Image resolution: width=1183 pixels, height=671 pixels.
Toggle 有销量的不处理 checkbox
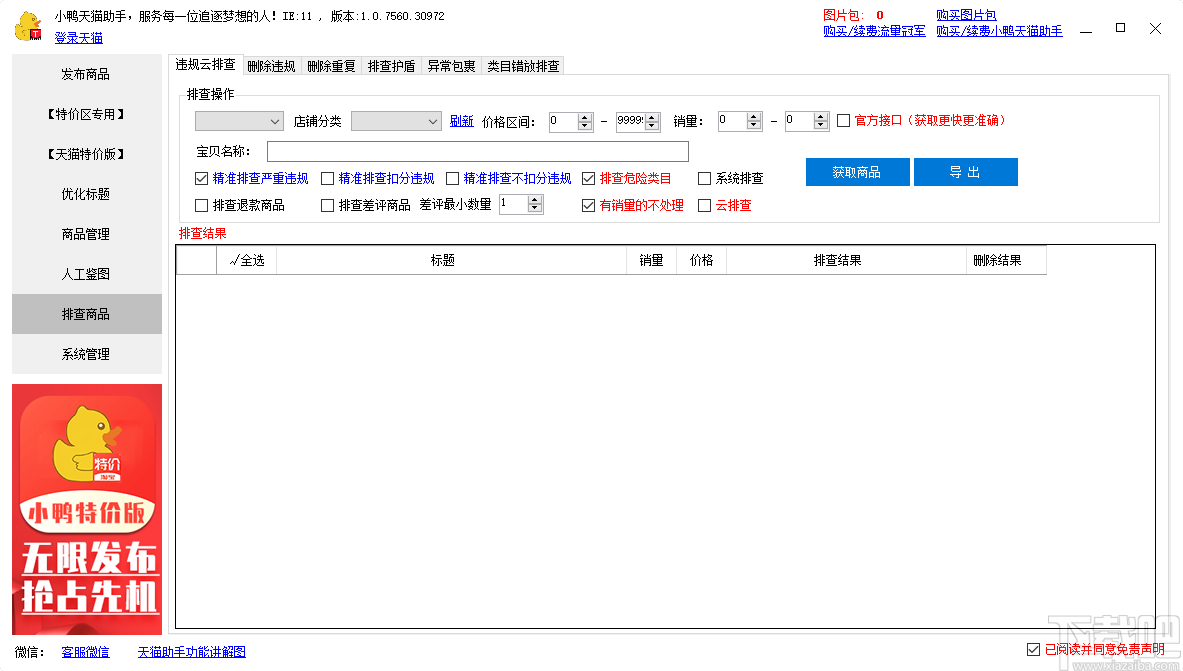coord(588,205)
